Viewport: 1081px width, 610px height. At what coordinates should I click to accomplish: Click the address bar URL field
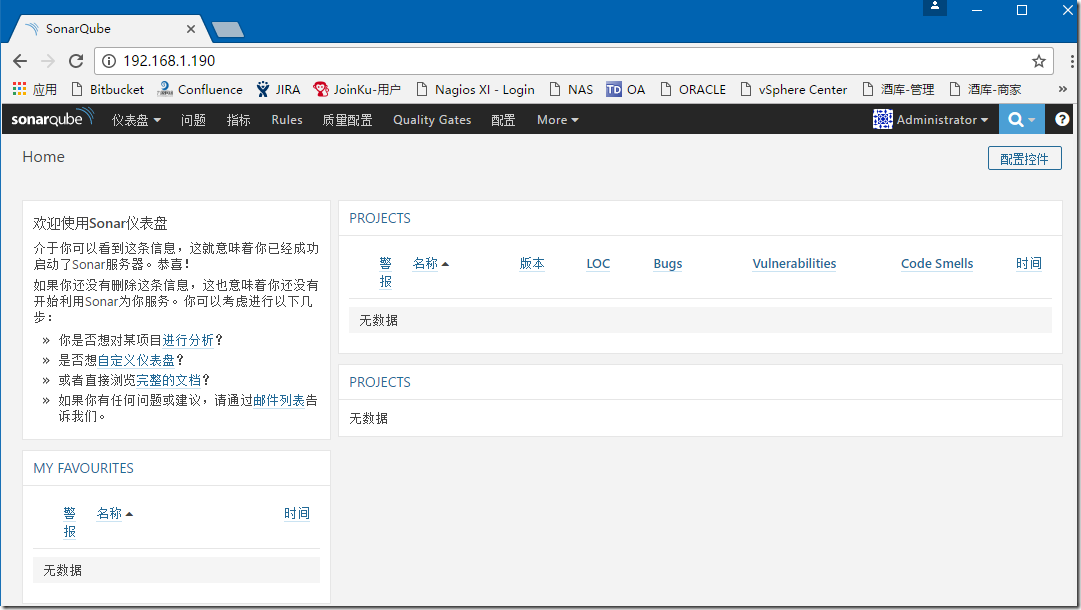572,61
